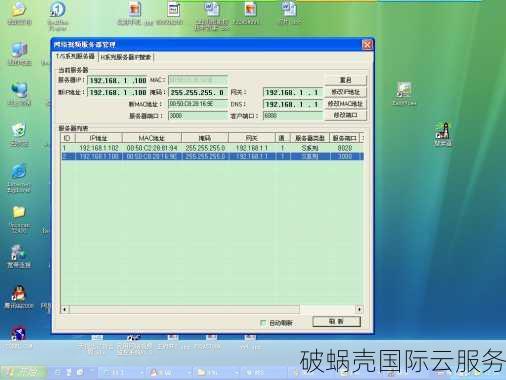506x380 pixels.
Task: Open the second orange photo file icon at top
Action: [250, 9]
